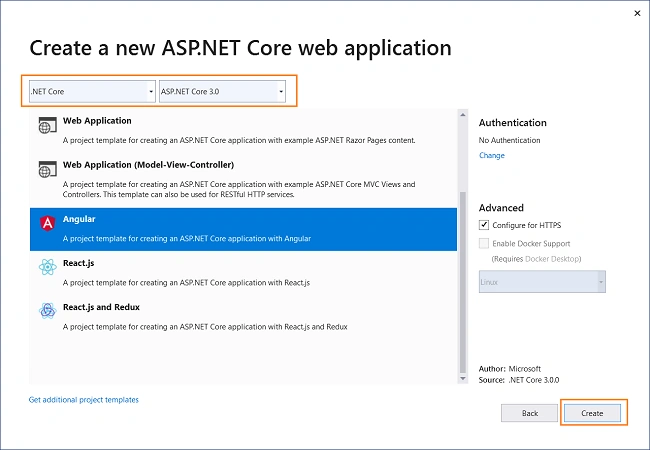Click the No Authentication text
This screenshot has width=650, height=450.
tap(509, 140)
